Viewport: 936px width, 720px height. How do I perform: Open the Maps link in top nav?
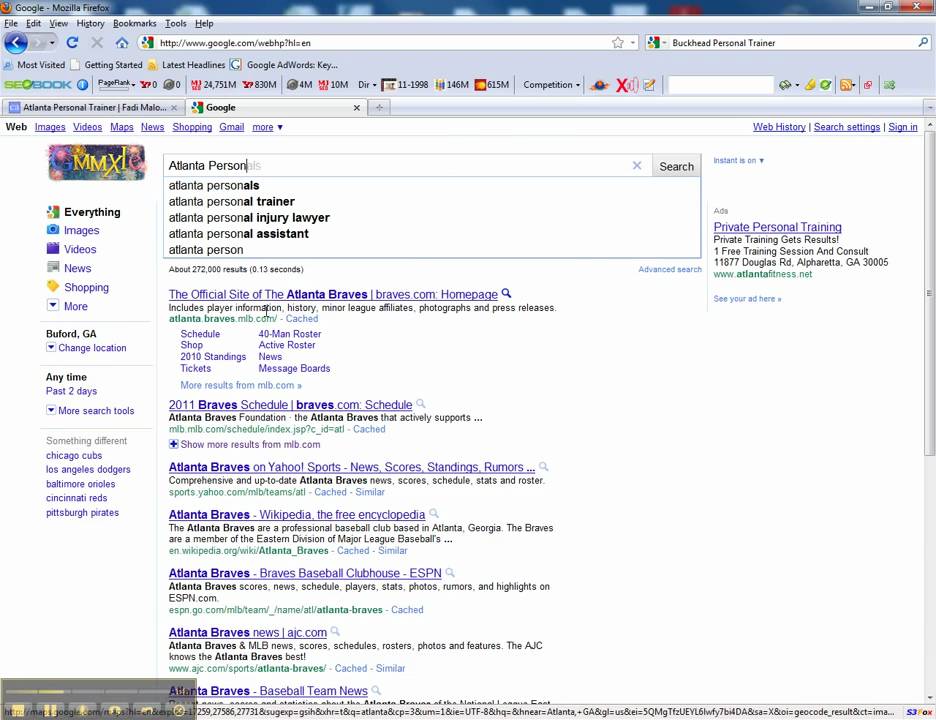tap(122, 127)
